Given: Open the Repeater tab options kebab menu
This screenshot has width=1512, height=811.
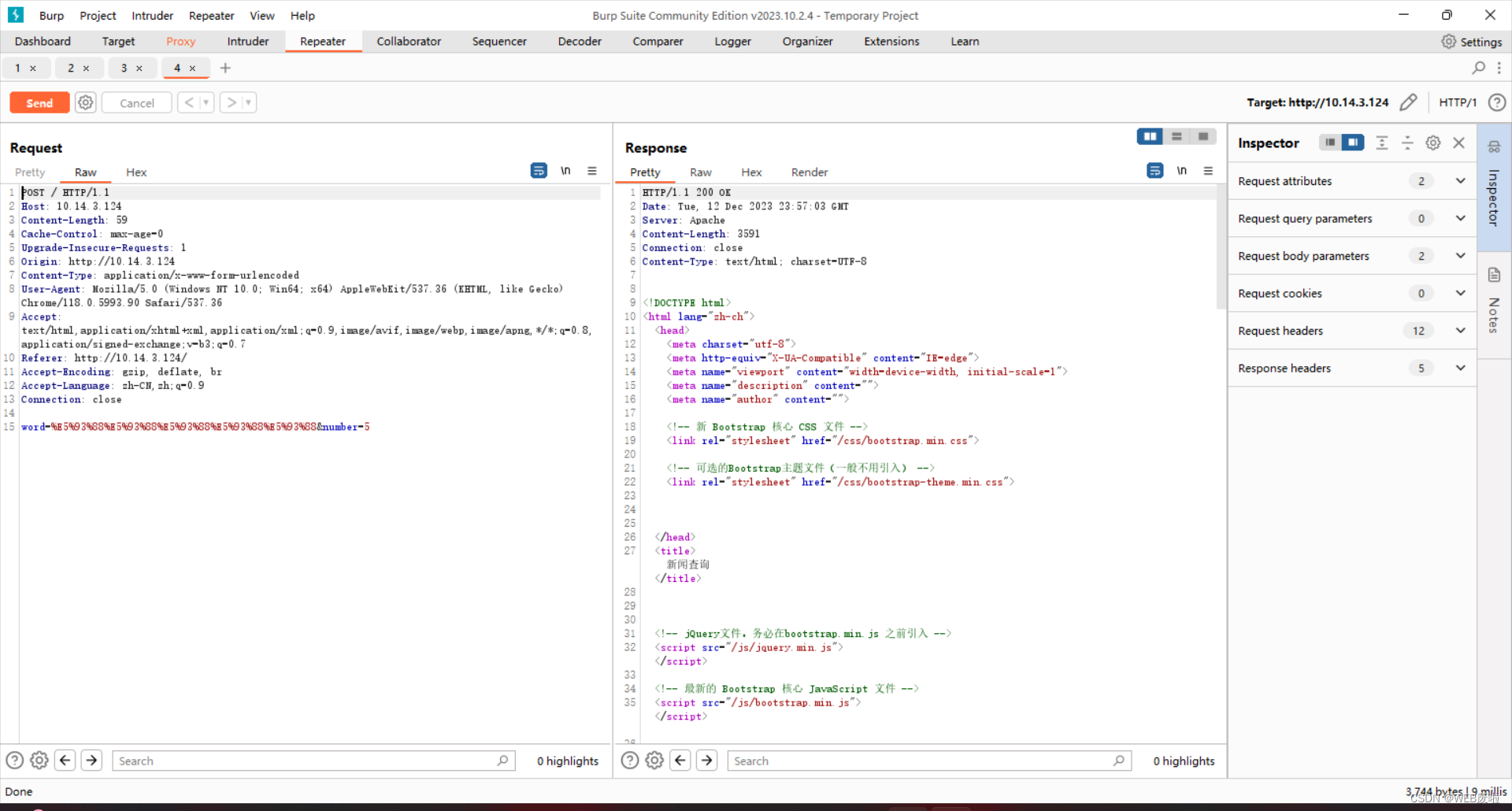Looking at the screenshot, I should coord(1499,68).
